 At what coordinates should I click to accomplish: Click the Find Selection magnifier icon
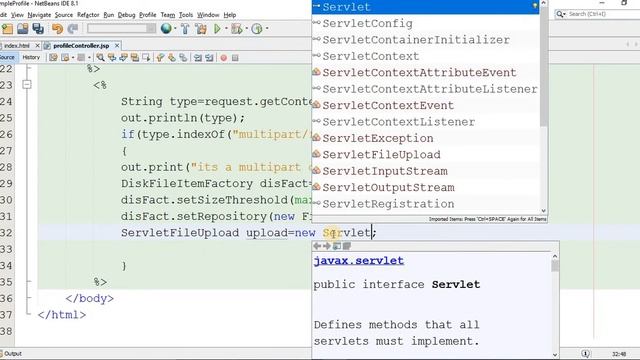[x=100, y=58]
